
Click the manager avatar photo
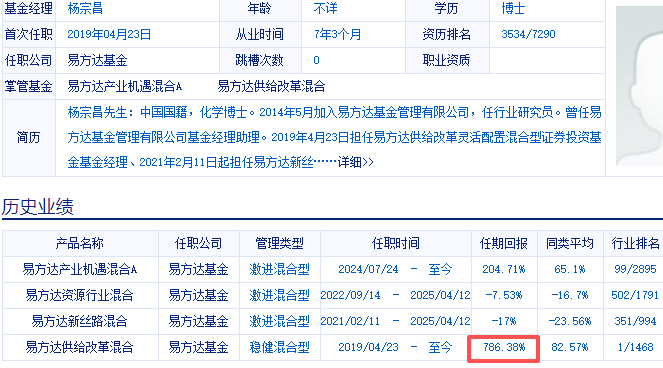tap(639, 86)
